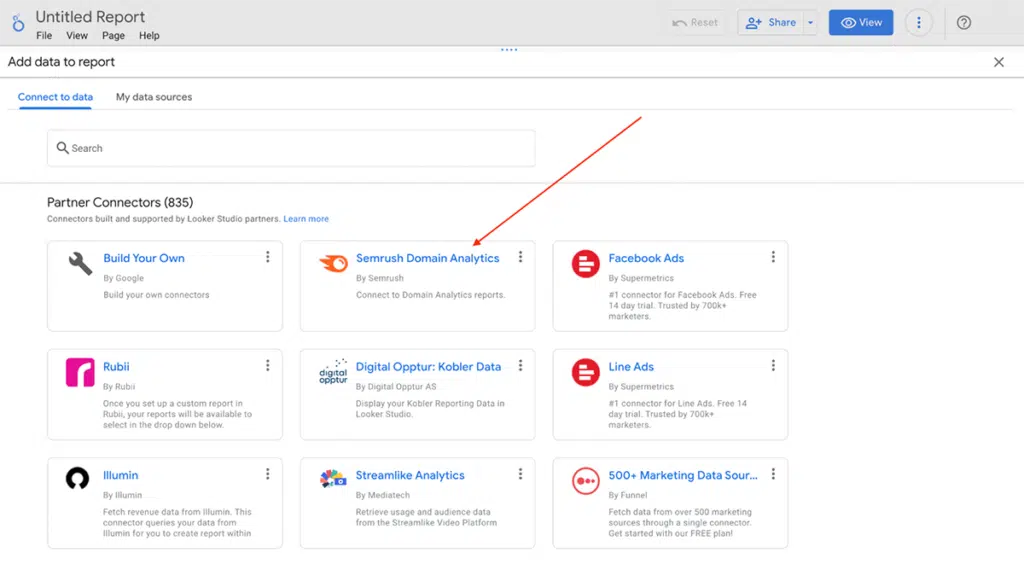Viewport: 1024px width, 564px height.
Task: Switch to the Connect to data tab
Action: tap(55, 97)
